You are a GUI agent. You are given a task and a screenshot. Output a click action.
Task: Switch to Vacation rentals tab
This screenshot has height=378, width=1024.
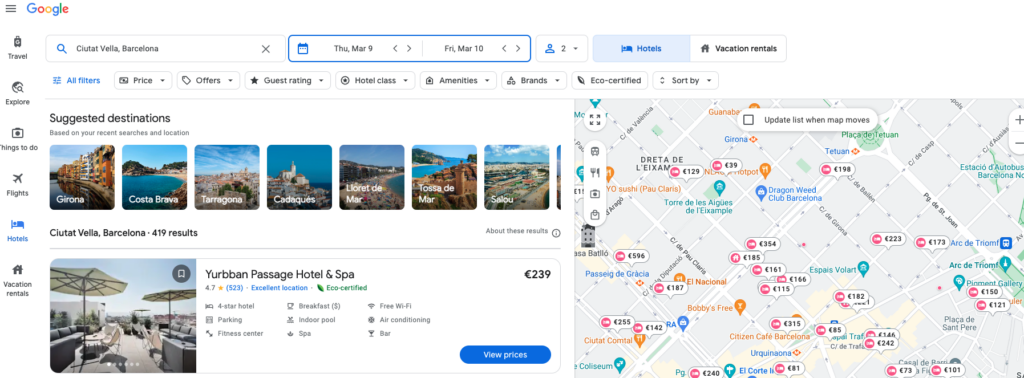coord(738,48)
